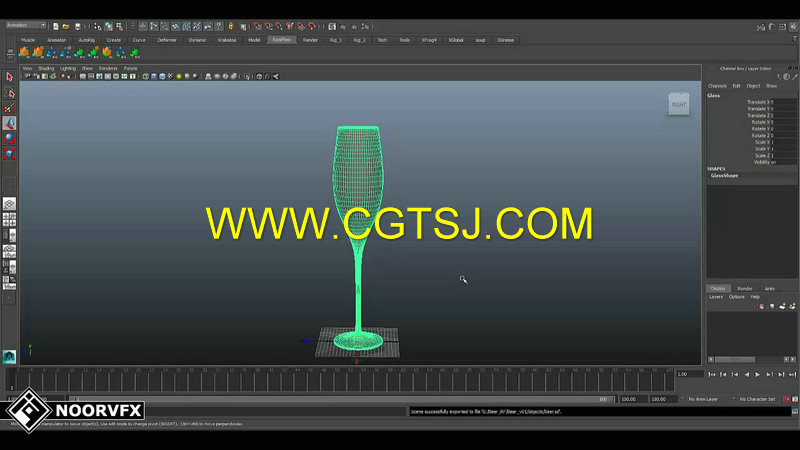The width and height of the screenshot is (800, 450).
Task: Click the Translate X value field
Action: (x=783, y=102)
